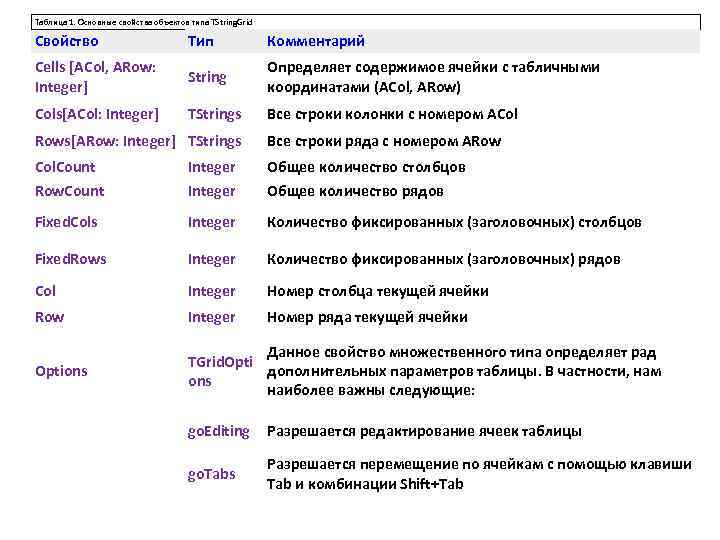Click 'Integer' type in the FixedCols row
This screenshot has height=540, width=720.
tap(211, 222)
